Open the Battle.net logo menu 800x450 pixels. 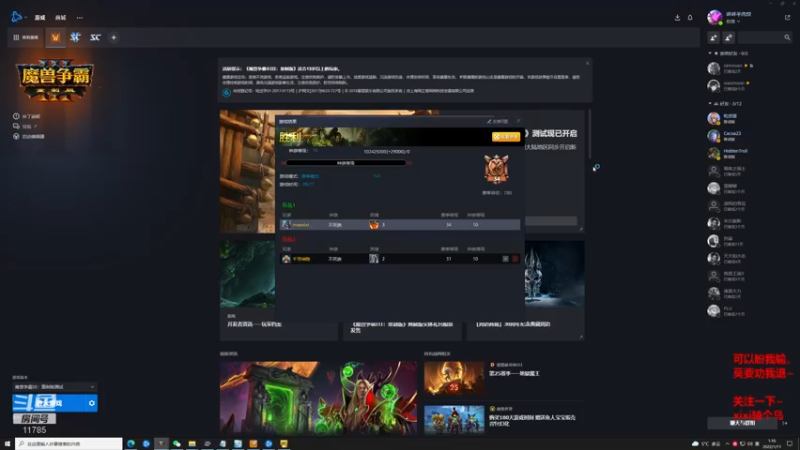17,17
